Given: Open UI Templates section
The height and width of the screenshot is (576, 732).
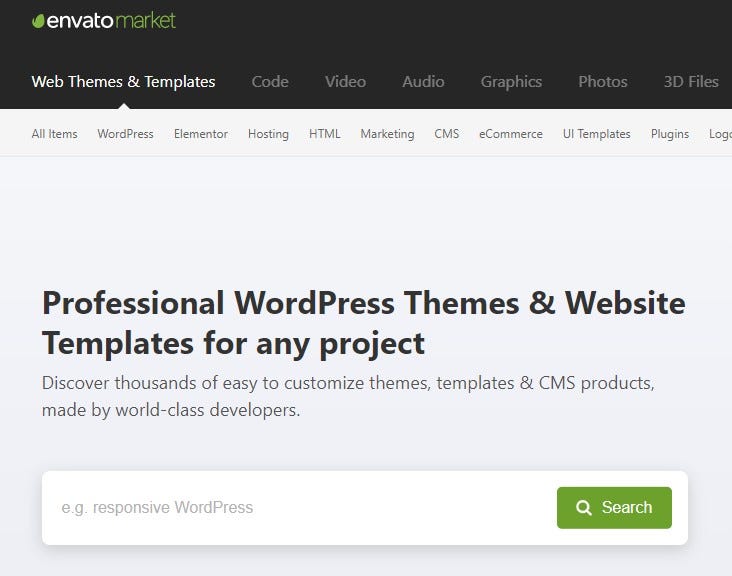Looking at the screenshot, I should pyautogui.click(x=597, y=134).
